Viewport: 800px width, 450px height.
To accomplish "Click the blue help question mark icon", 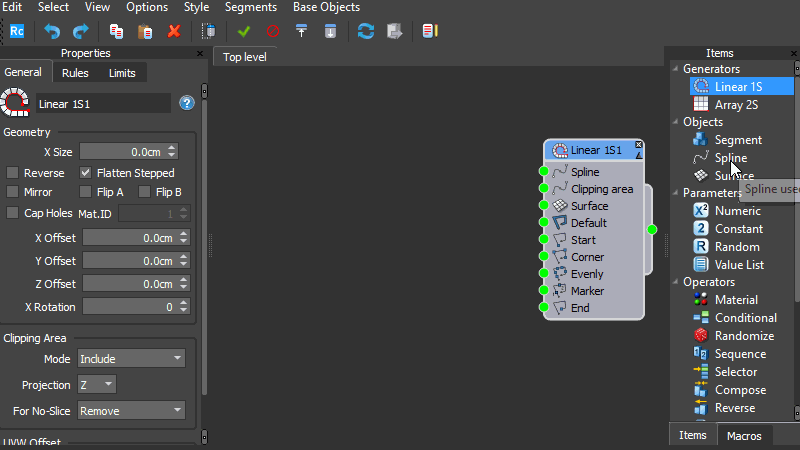I will (186, 103).
